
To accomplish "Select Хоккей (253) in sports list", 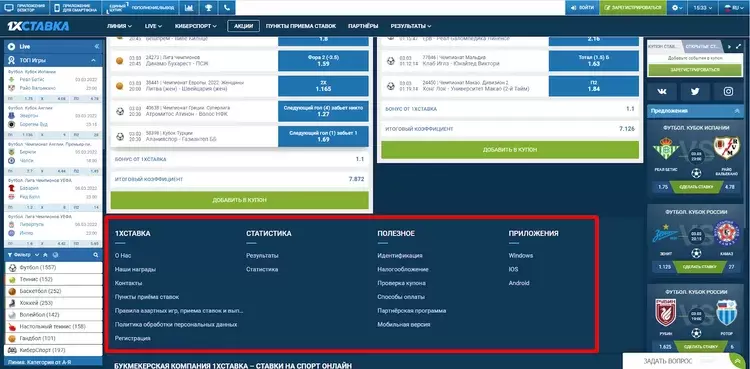I will coord(53,303).
